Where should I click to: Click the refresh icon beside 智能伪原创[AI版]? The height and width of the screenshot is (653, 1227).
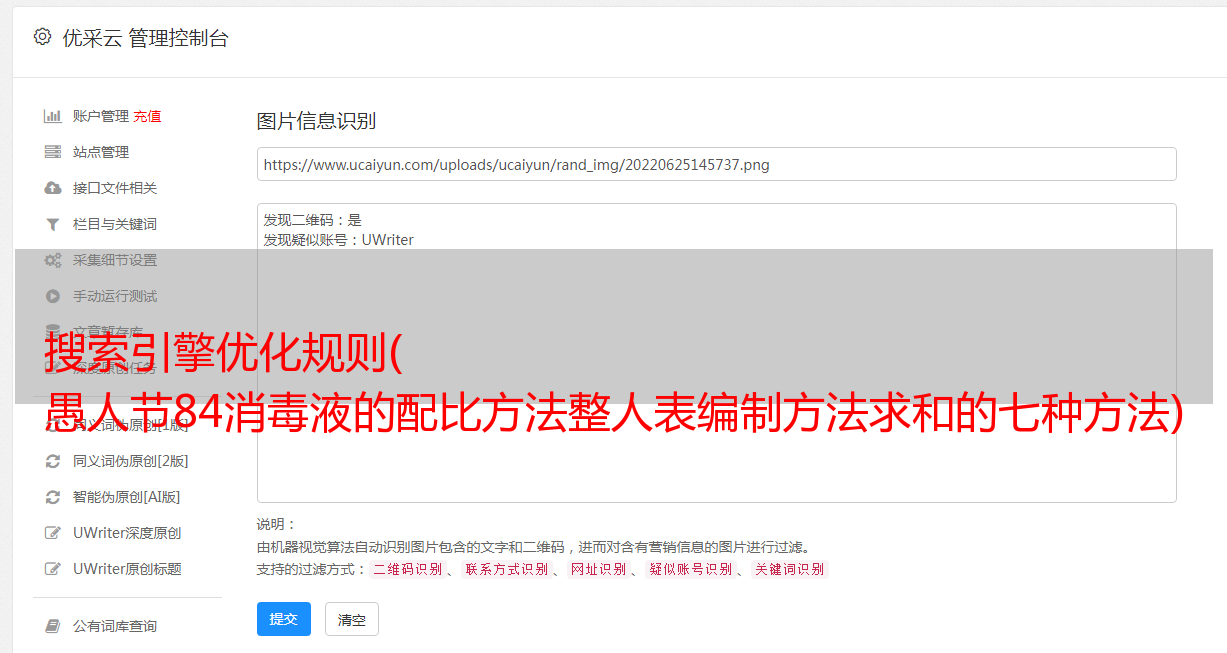pyautogui.click(x=53, y=497)
